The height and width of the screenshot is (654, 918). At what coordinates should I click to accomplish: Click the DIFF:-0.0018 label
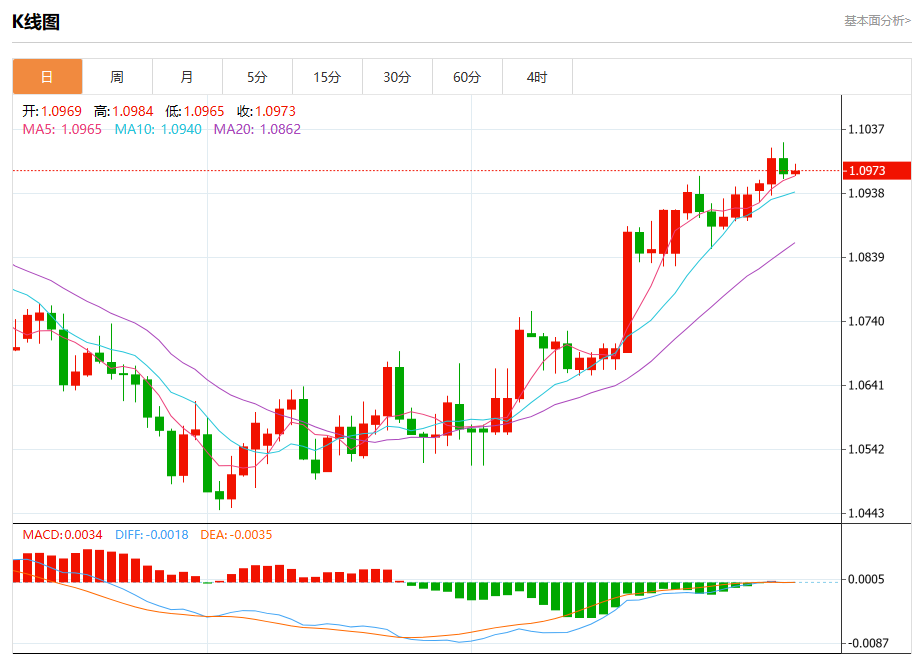click(x=152, y=535)
